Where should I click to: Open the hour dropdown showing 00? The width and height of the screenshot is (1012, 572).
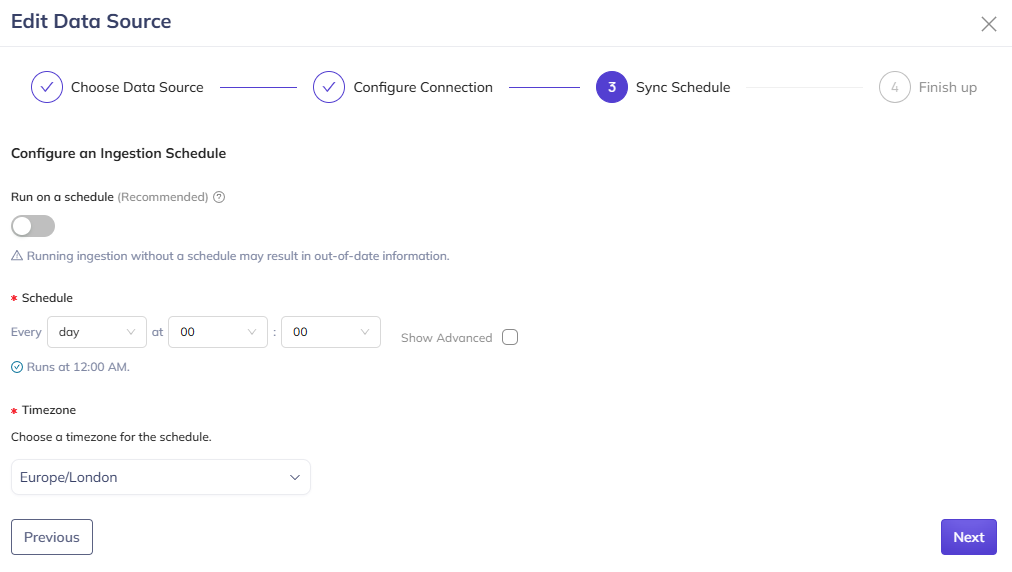point(218,332)
